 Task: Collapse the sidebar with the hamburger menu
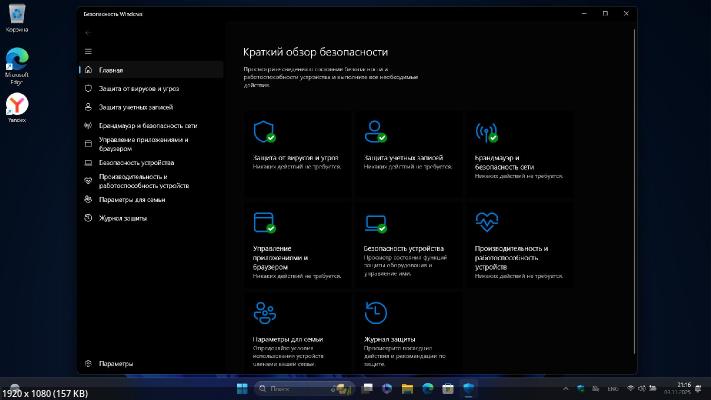tap(89, 51)
